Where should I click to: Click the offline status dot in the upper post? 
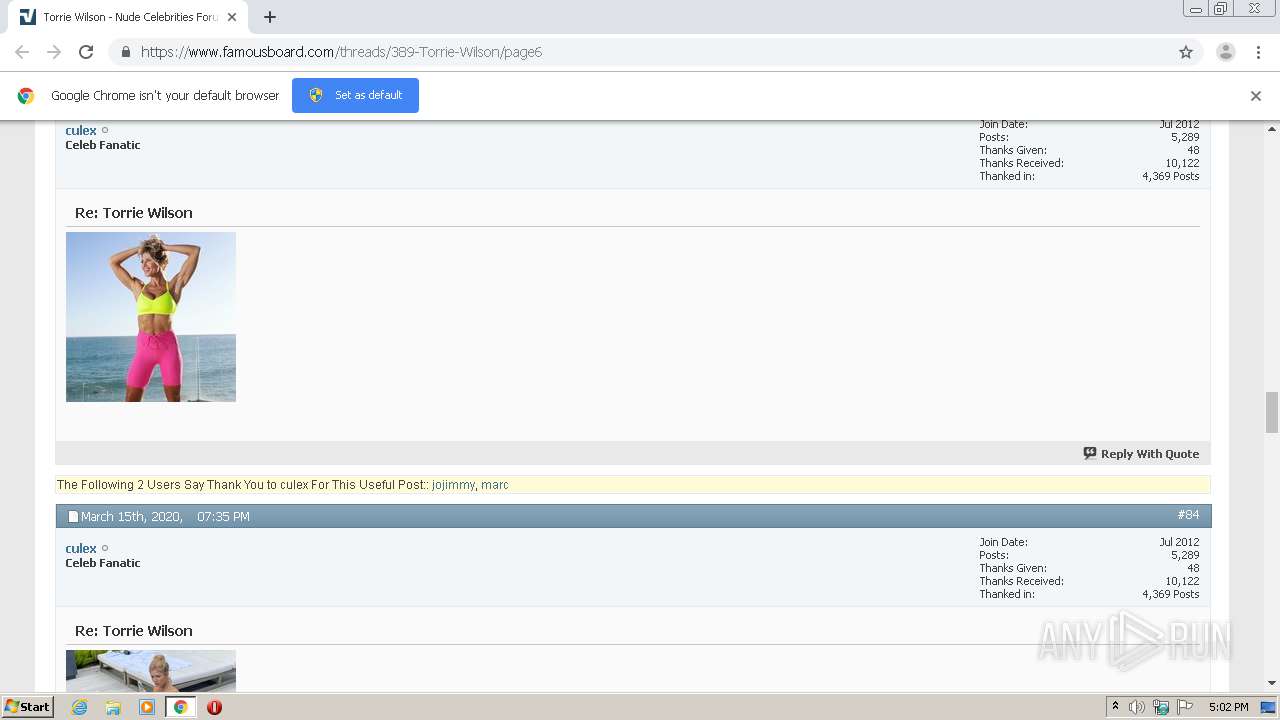105,130
